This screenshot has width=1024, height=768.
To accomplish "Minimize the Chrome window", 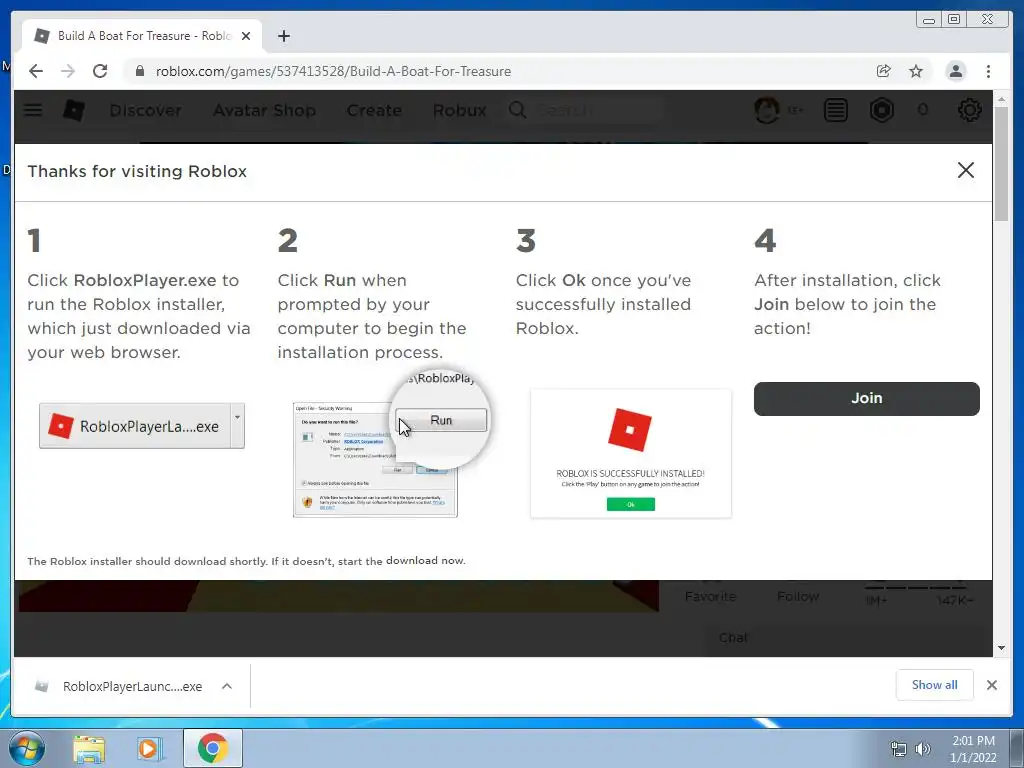I will (x=929, y=20).
